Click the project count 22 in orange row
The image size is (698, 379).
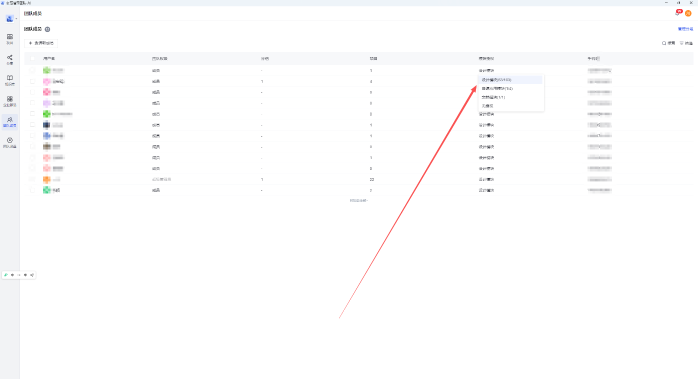pyautogui.click(x=372, y=179)
